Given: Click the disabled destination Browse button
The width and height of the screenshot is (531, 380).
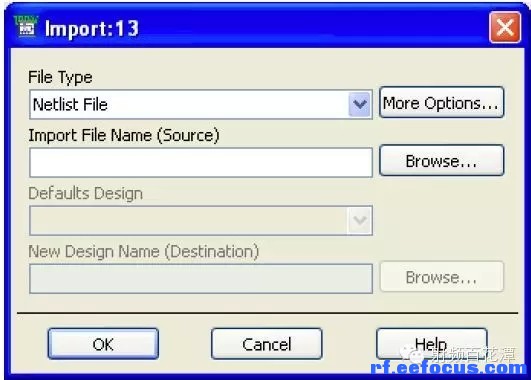Looking at the screenshot, I should tap(442, 277).
